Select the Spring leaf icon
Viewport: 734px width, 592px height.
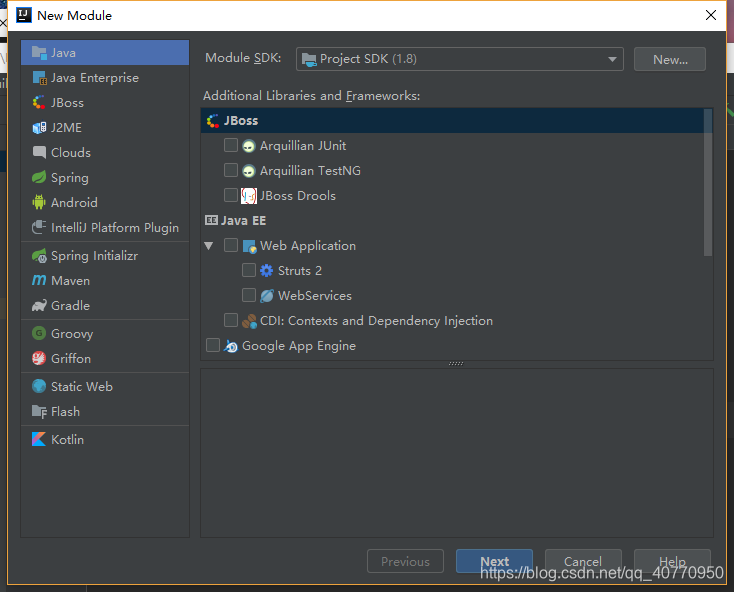[x=39, y=177]
